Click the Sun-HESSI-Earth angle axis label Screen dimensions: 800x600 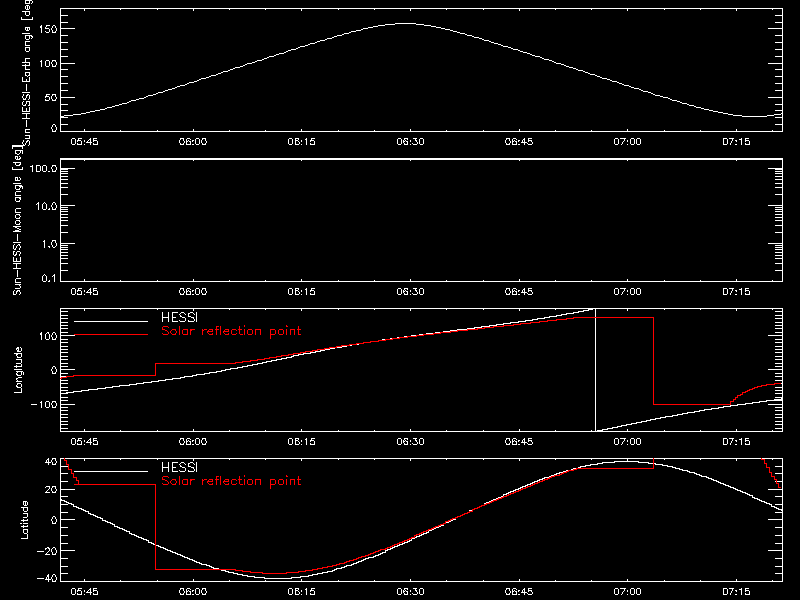coord(27,73)
